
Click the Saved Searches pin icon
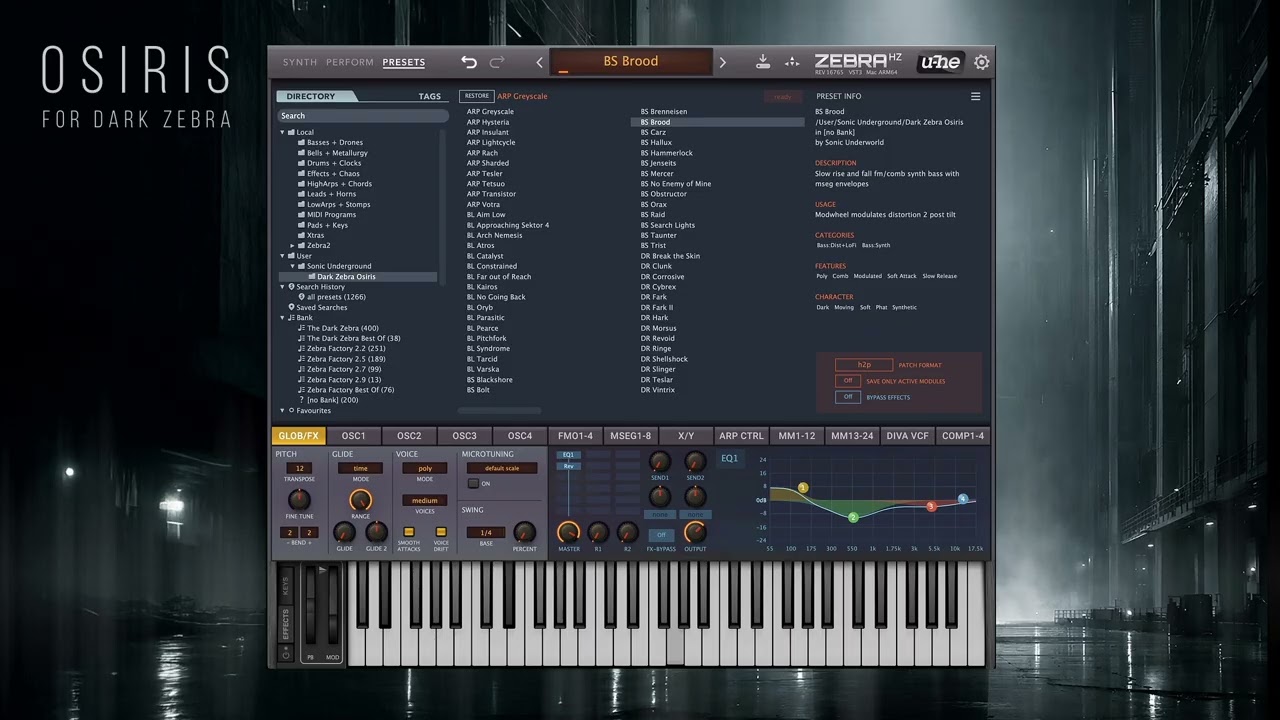pyautogui.click(x=291, y=307)
